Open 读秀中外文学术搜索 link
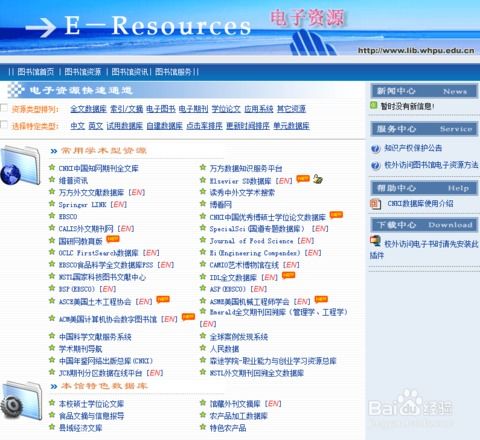Viewport: 480px width, 440px height. pos(242,193)
